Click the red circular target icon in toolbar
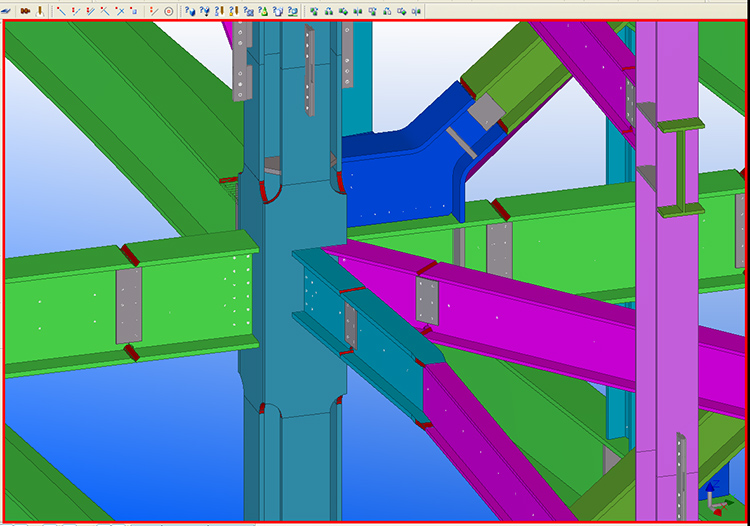Image resolution: width=750 pixels, height=526 pixels. [168, 10]
